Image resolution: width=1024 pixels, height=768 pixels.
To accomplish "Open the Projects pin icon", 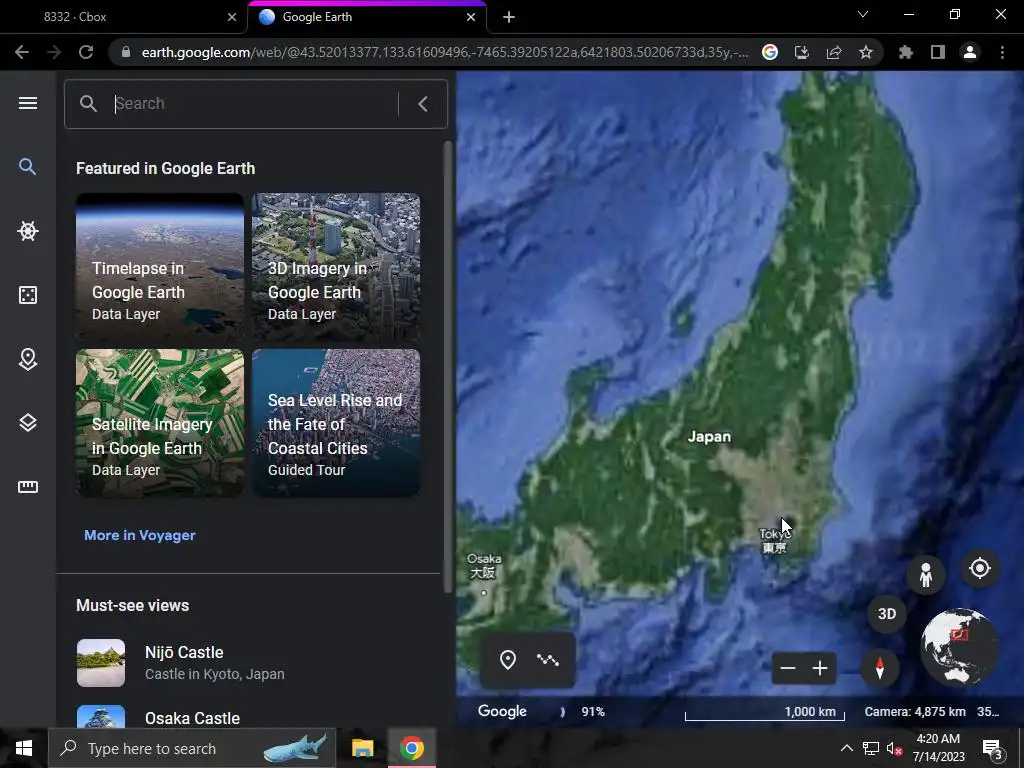I will pos(27,359).
